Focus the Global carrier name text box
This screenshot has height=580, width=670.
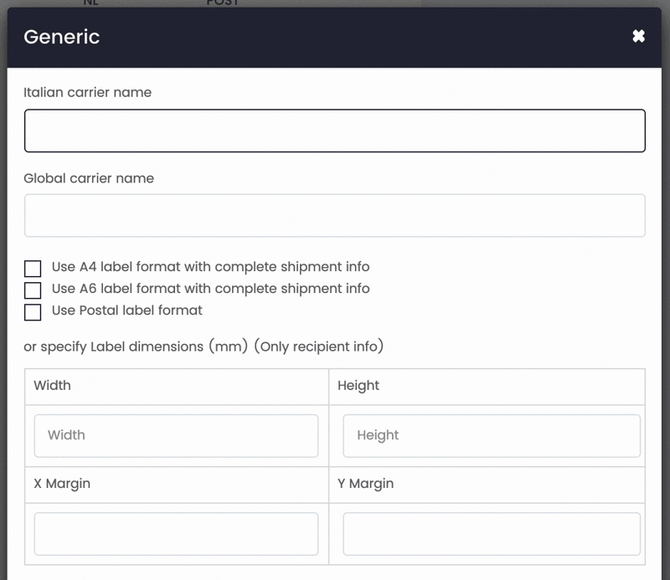tap(334, 216)
